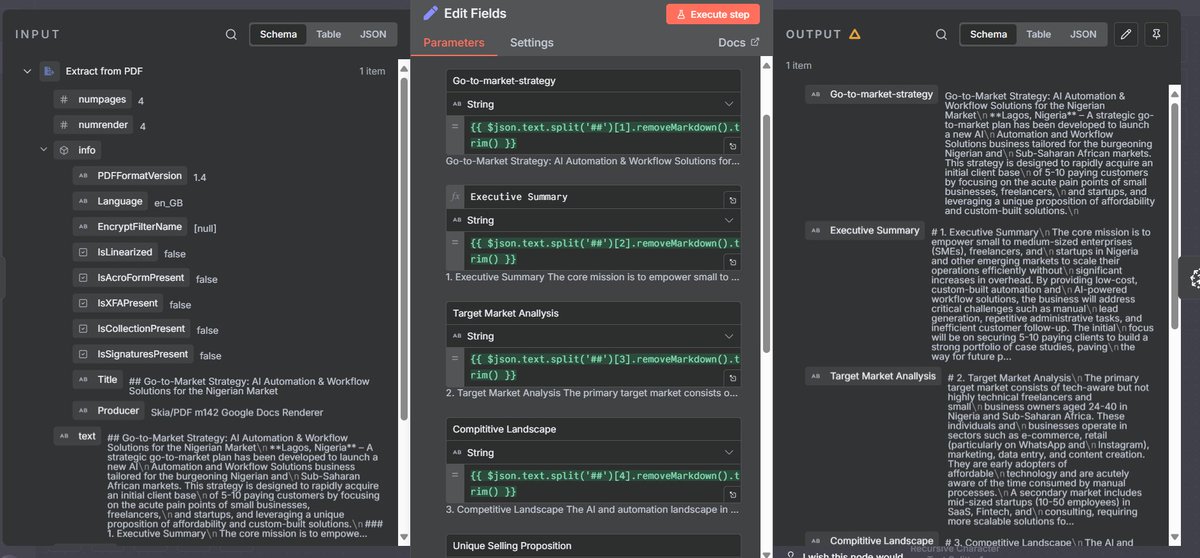Image resolution: width=1200 pixels, height=558 pixels.
Task: Click the pencil icon beside Edit Fields title
Action: [x=431, y=13]
